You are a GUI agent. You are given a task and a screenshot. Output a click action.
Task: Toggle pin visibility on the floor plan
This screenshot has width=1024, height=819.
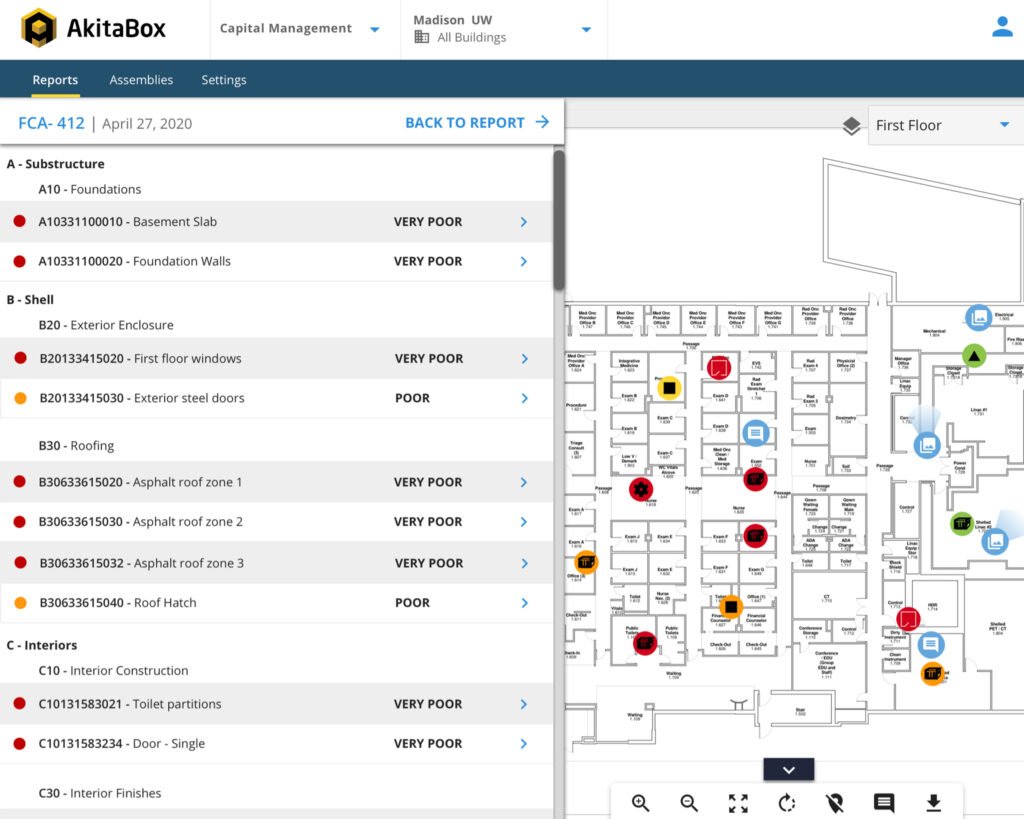[835, 803]
